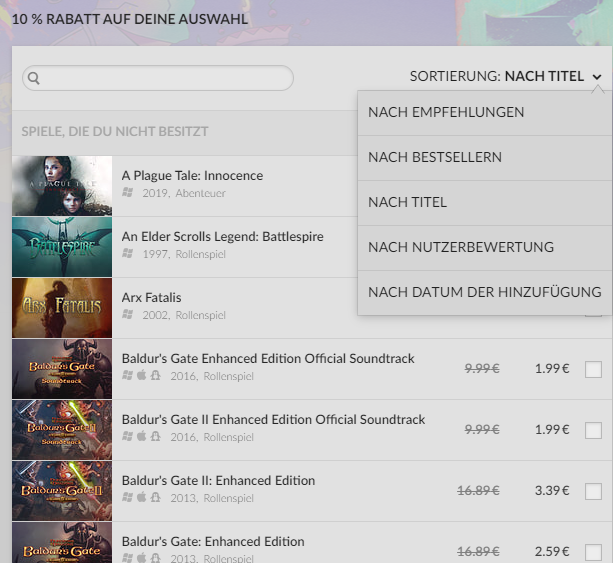Click Windows icon under A Plague Tale

pyautogui.click(x=127, y=192)
